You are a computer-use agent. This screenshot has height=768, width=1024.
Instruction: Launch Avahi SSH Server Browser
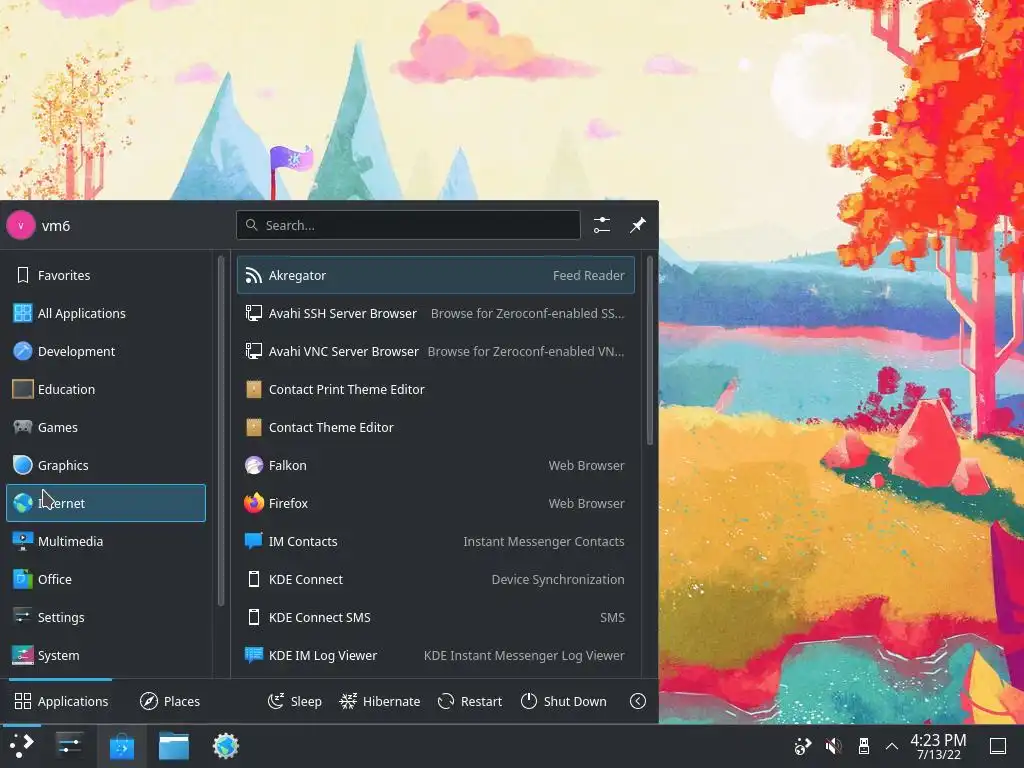point(436,313)
